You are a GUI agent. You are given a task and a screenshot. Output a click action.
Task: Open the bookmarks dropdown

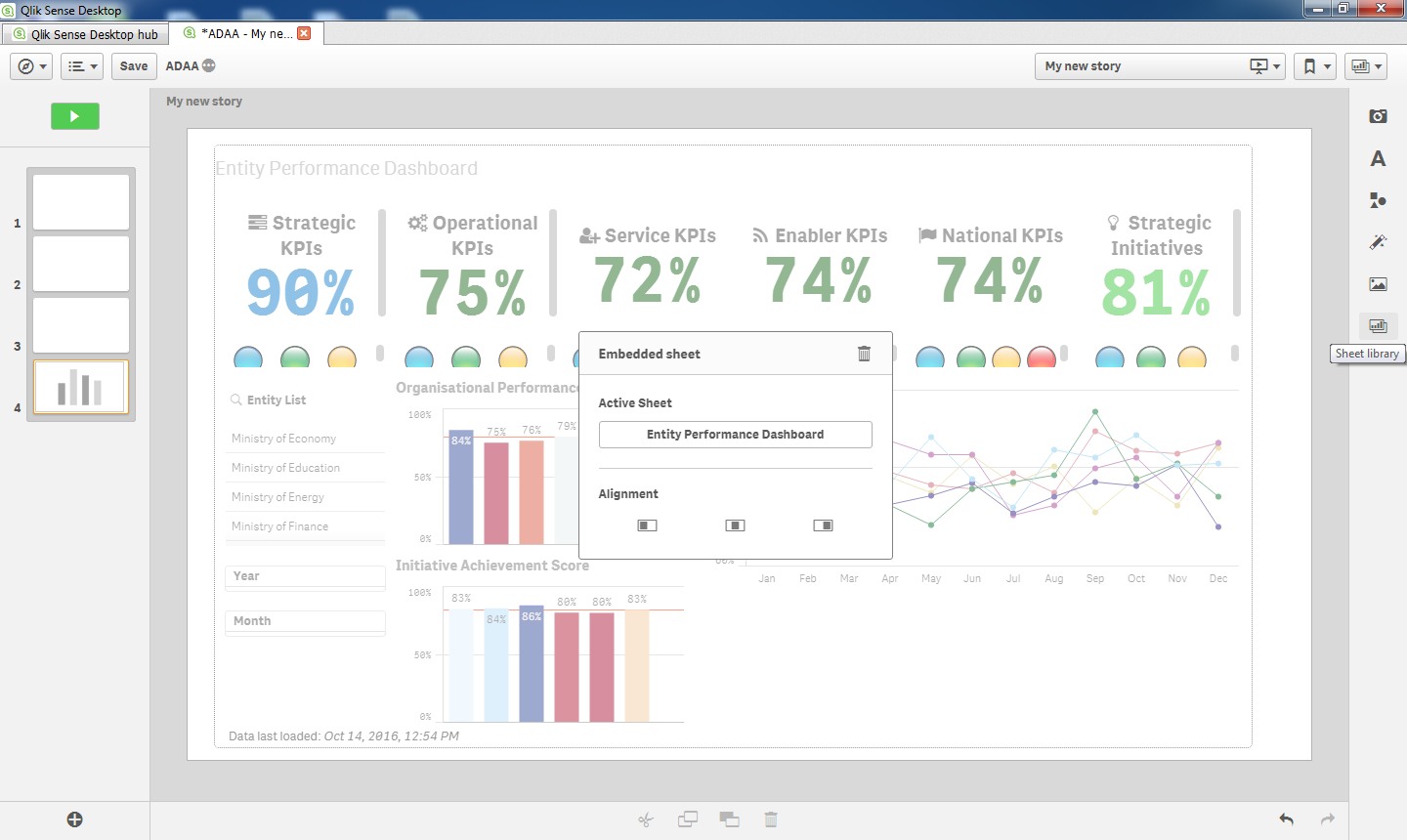1315,66
